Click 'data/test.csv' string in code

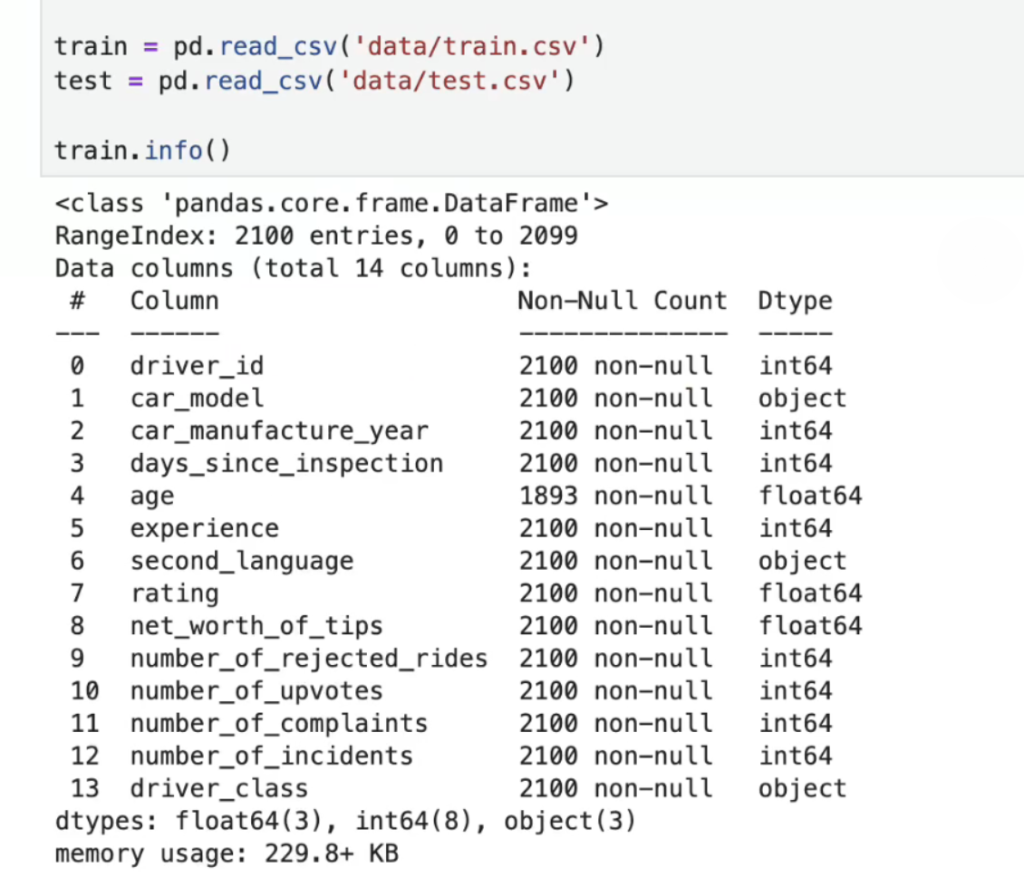point(449,81)
